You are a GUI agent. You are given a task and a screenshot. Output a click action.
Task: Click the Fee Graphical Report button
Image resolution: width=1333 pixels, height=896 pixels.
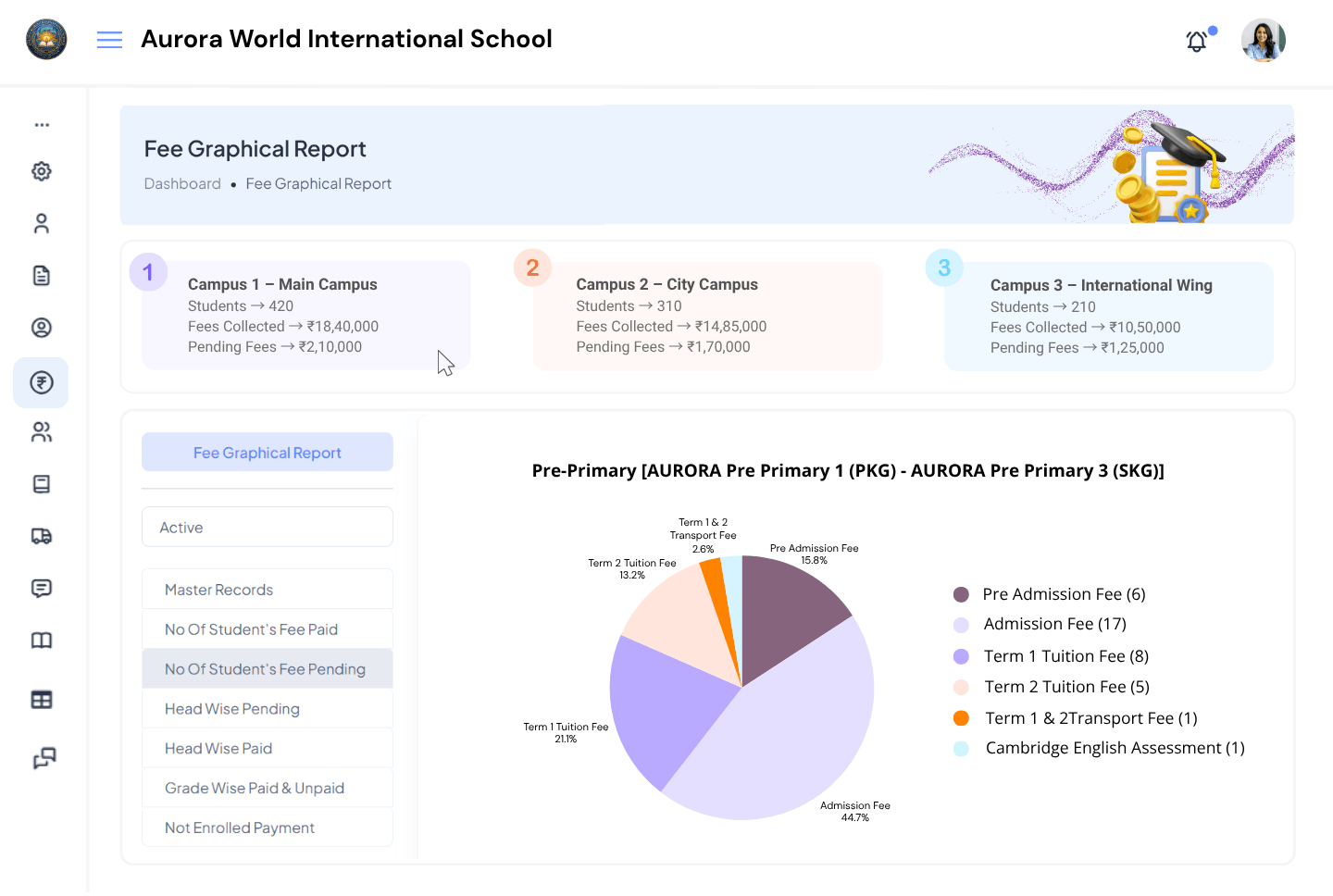point(267,452)
